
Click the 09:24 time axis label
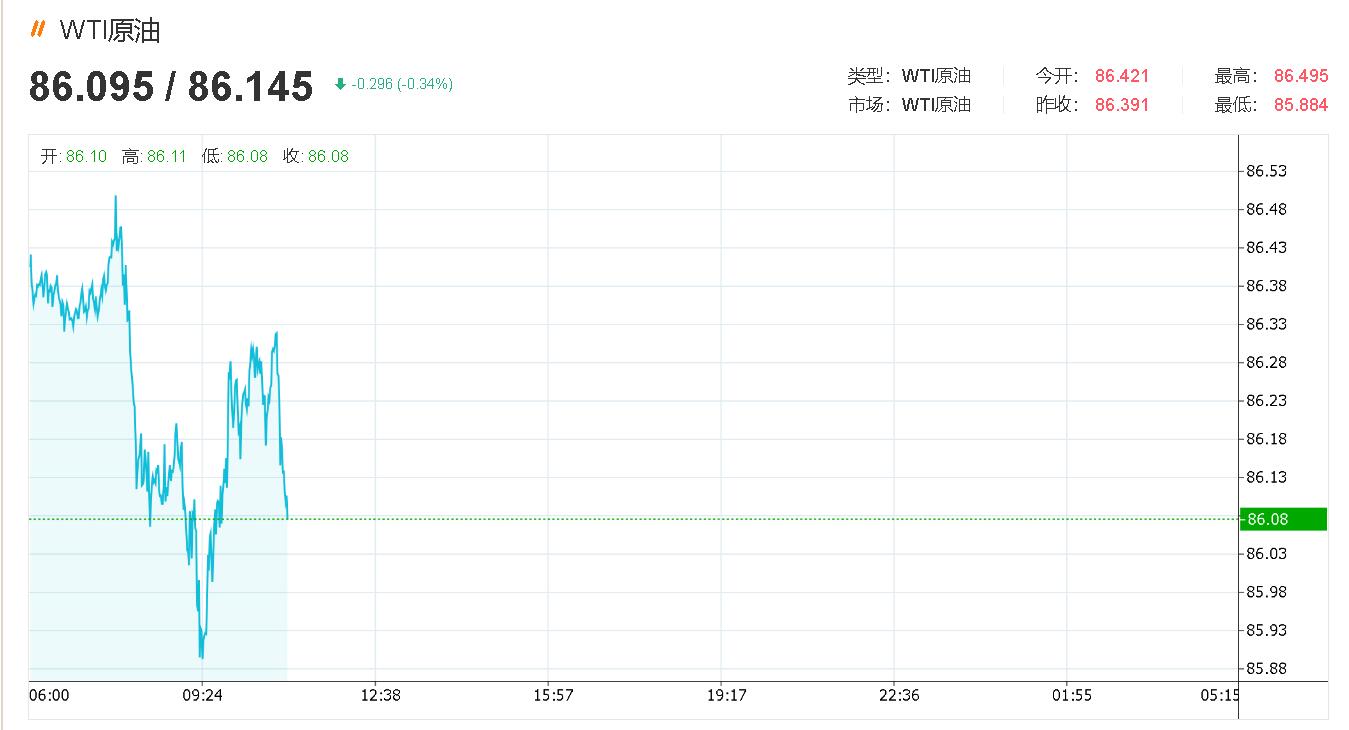click(x=202, y=695)
